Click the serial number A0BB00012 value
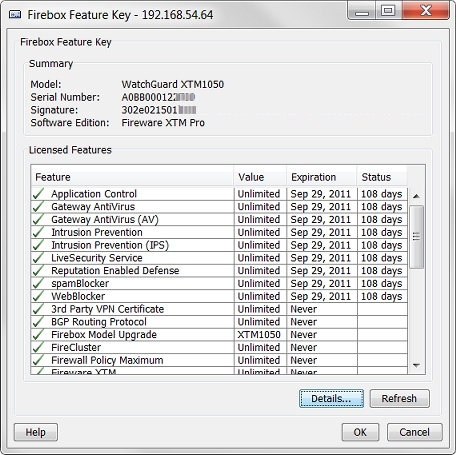 click(158, 97)
